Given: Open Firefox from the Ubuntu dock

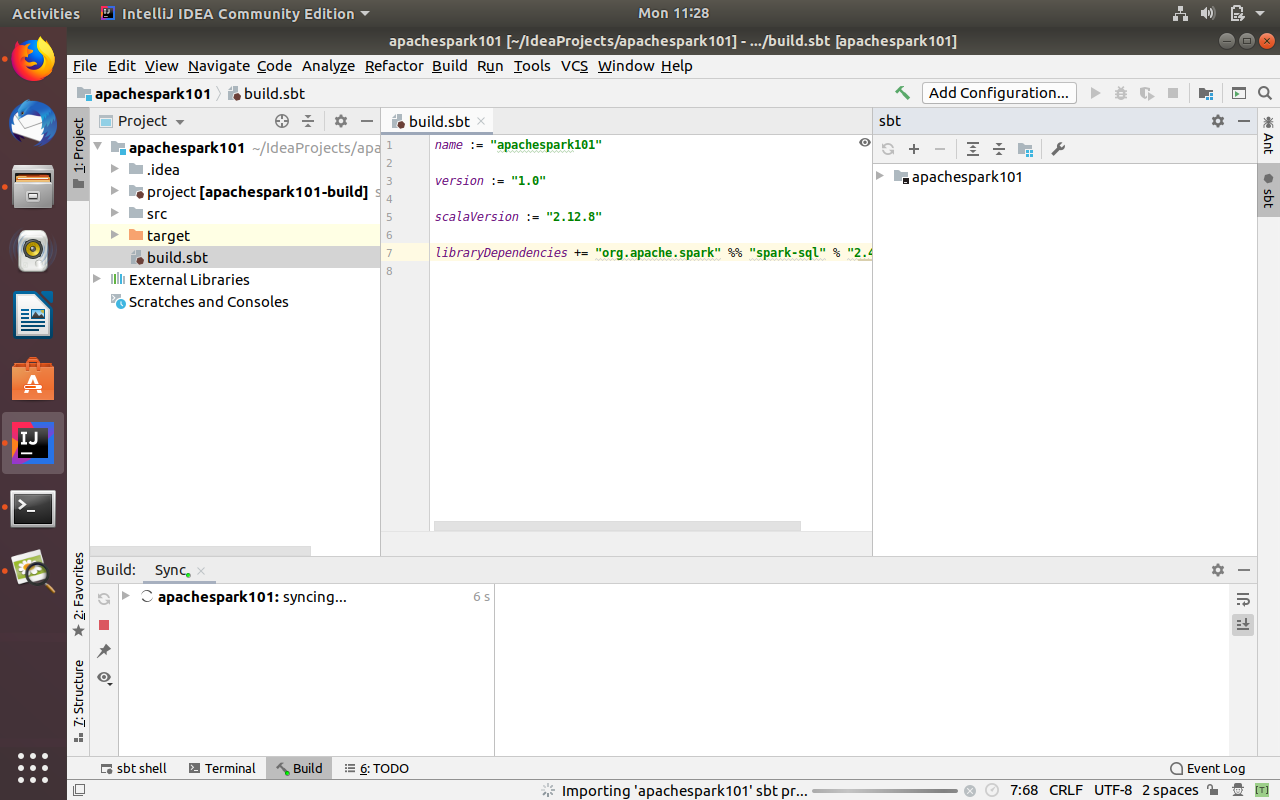Looking at the screenshot, I should click(x=33, y=60).
